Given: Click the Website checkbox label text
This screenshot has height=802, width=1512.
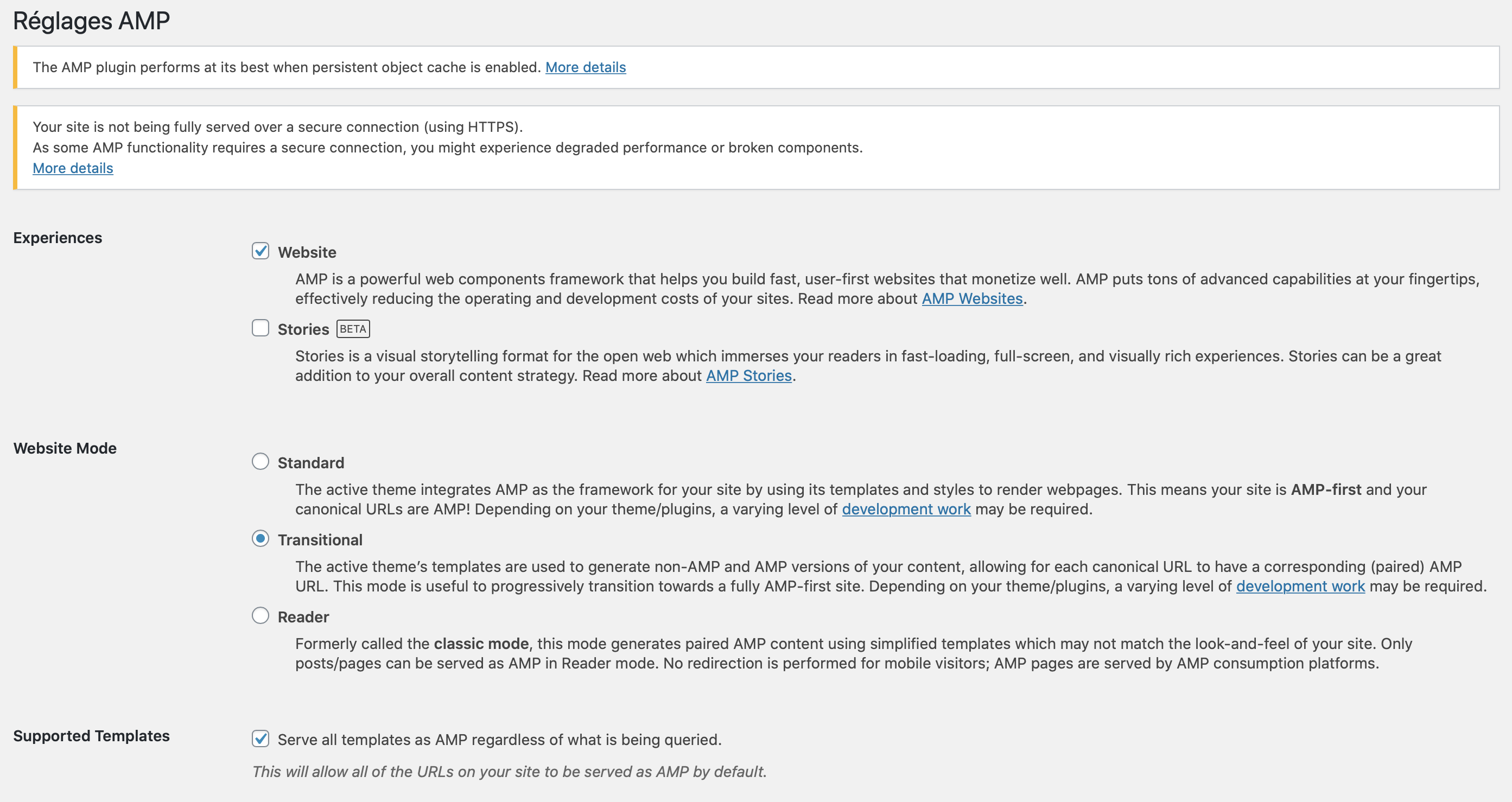Looking at the screenshot, I should 307,252.
